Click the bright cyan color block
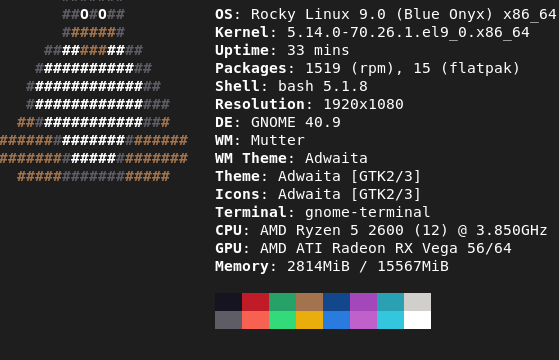 (390, 320)
